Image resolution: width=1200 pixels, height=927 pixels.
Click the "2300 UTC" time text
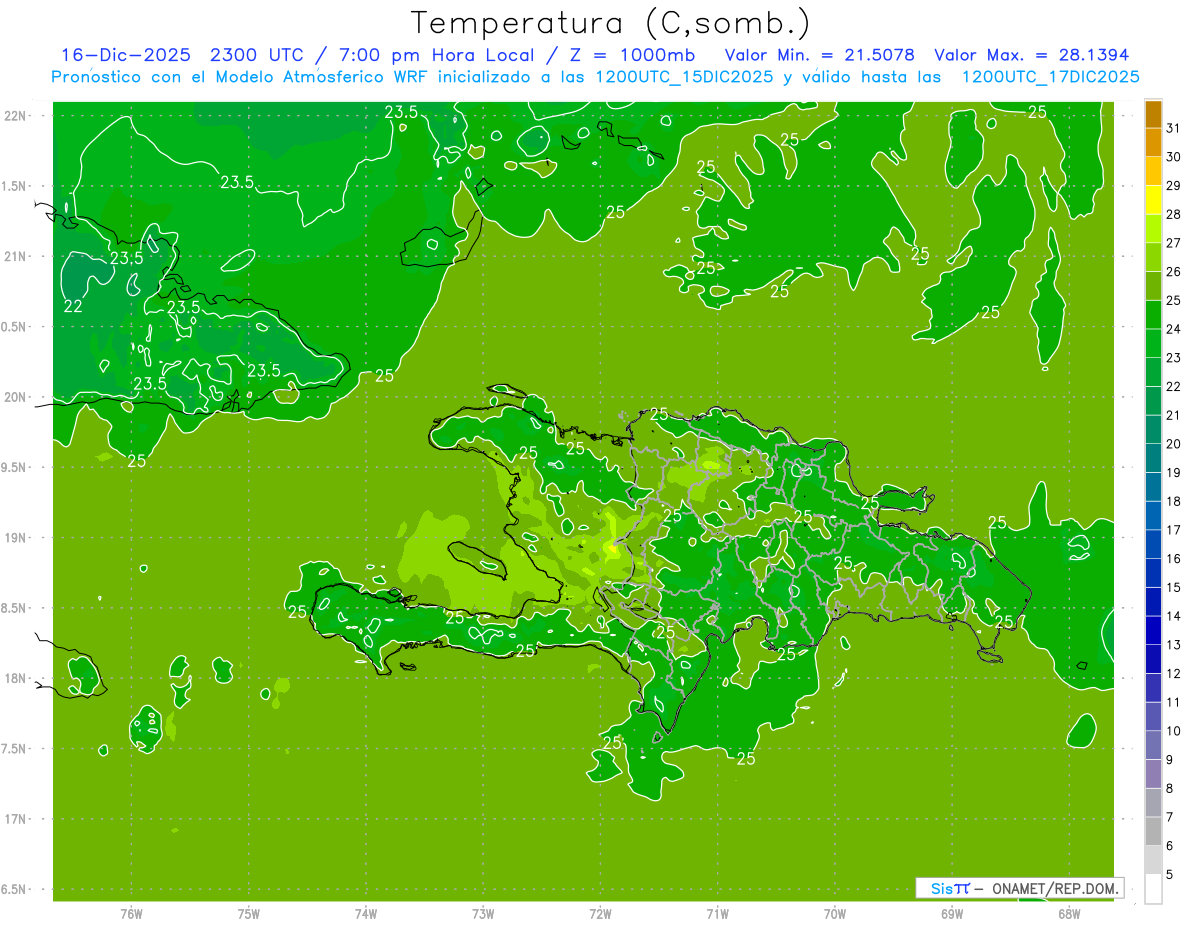(x=255, y=55)
